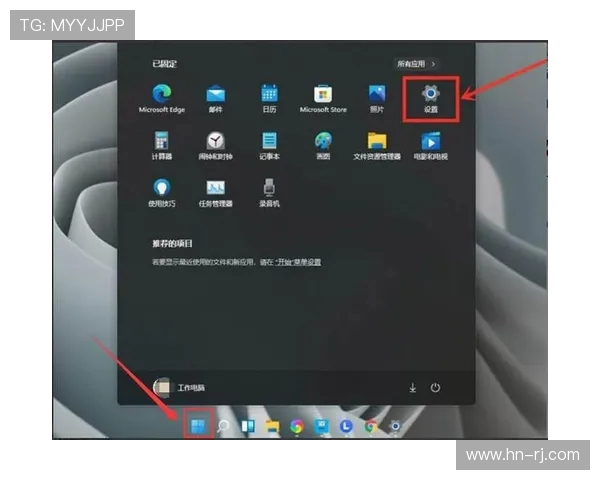The height and width of the screenshot is (480, 600).
Task: Open the Settings gear on the taskbar
Action: pos(395,426)
